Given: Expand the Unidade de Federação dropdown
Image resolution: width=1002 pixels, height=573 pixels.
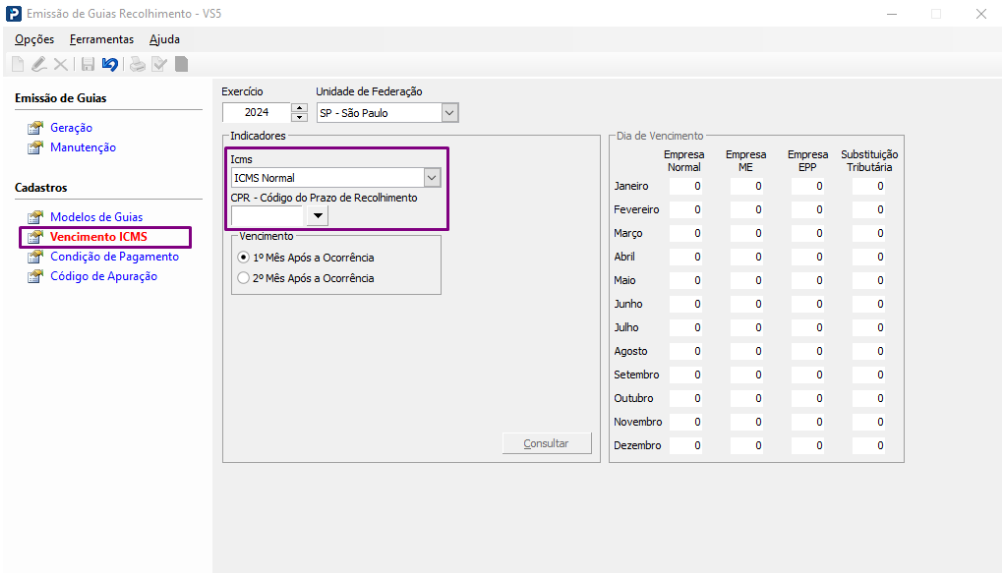Looking at the screenshot, I should tap(449, 113).
